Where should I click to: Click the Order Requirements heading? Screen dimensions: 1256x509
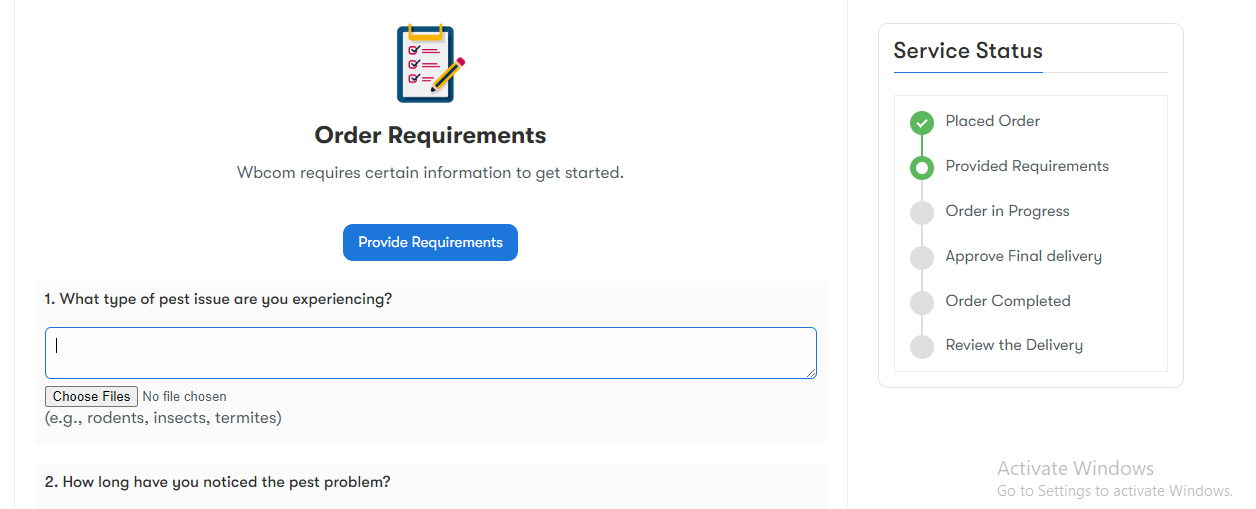coord(430,135)
